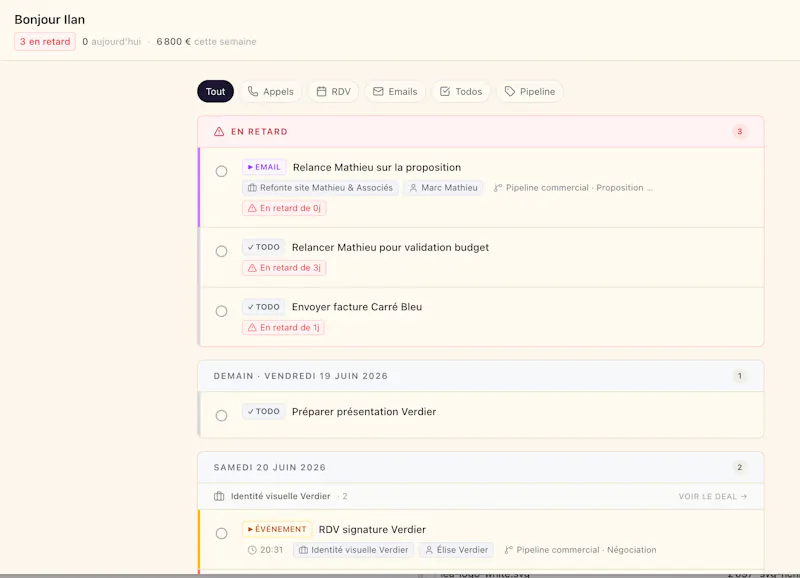
Task: Click the EMAIL type tag
Action: pos(264,167)
